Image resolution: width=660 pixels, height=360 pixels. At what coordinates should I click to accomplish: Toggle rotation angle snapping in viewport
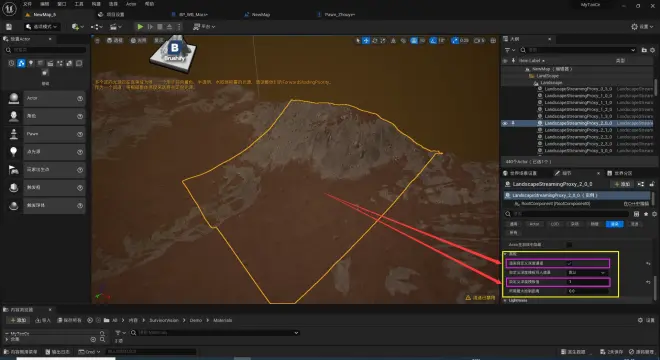click(x=433, y=40)
